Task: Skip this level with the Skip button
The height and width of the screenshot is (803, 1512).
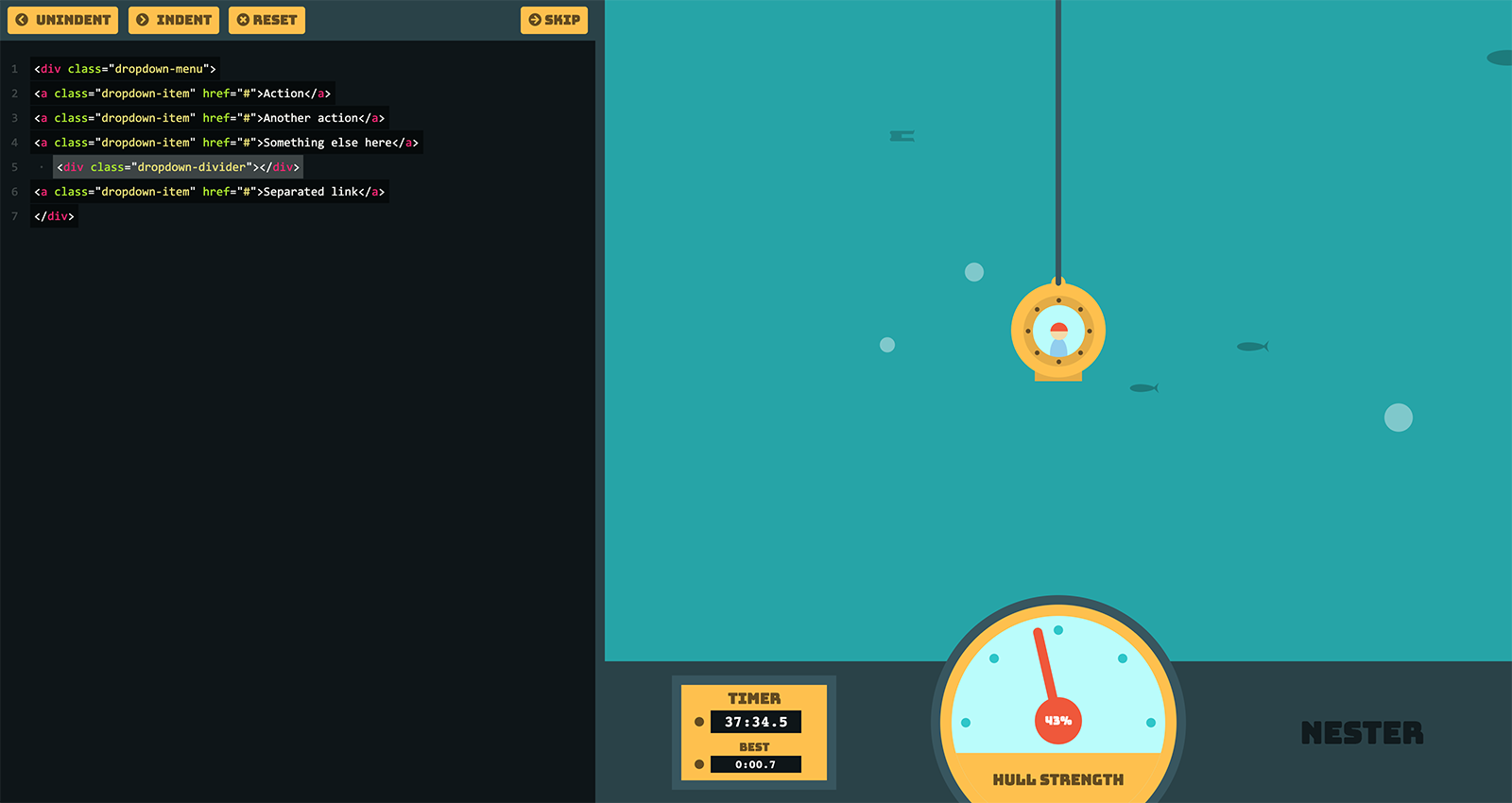Action: pyautogui.click(x=554, y=20)
